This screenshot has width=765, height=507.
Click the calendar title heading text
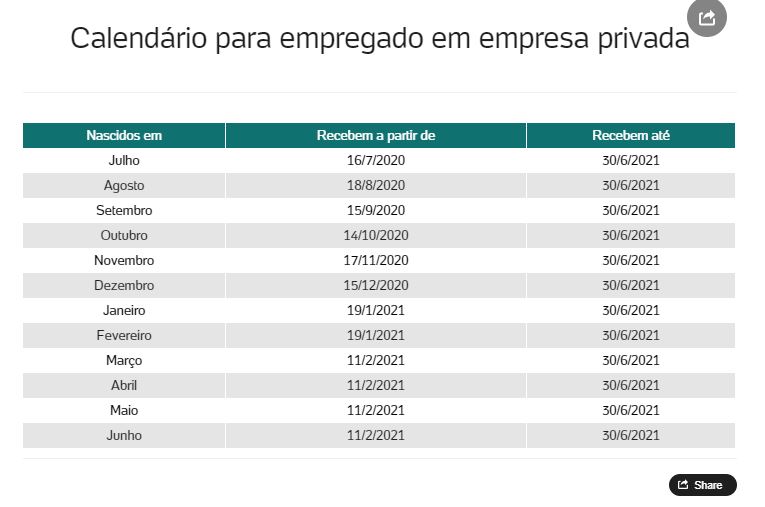pyautogui.click(x=380, y=39)
